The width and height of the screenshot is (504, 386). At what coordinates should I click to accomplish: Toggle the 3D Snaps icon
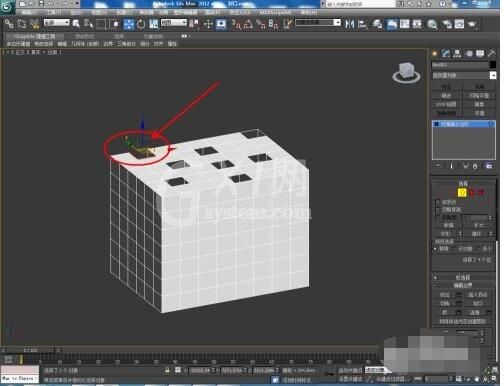point(236,24)
